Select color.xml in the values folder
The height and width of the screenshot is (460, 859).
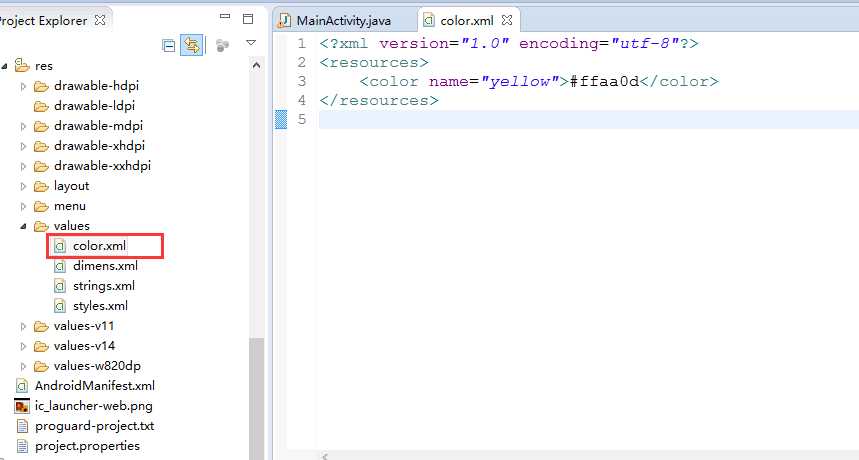pos(99,246)
